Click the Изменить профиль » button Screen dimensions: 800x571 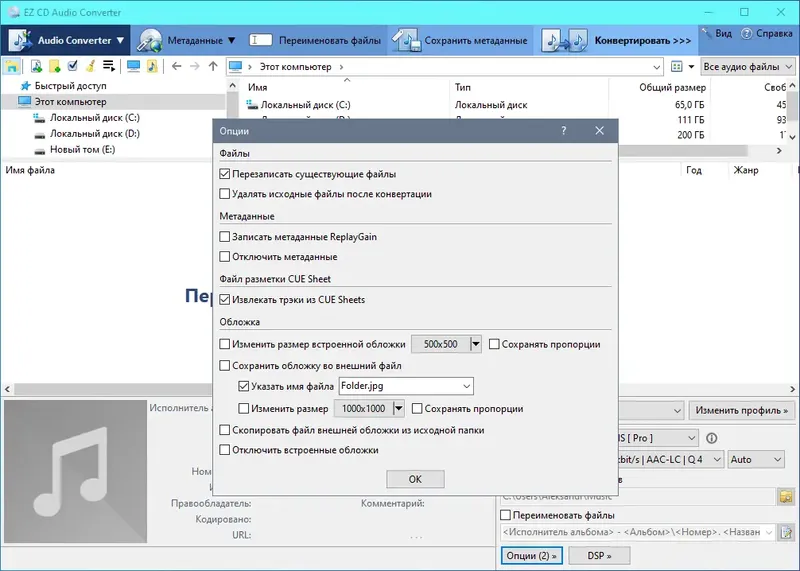click(x=741, y=410)
